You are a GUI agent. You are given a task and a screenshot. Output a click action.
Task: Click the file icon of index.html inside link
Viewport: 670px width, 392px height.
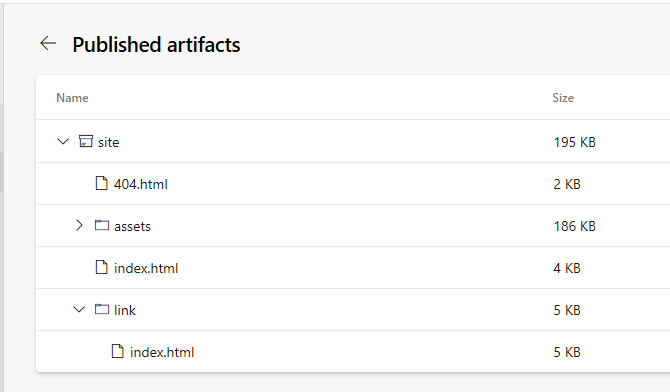coord(118,351)
